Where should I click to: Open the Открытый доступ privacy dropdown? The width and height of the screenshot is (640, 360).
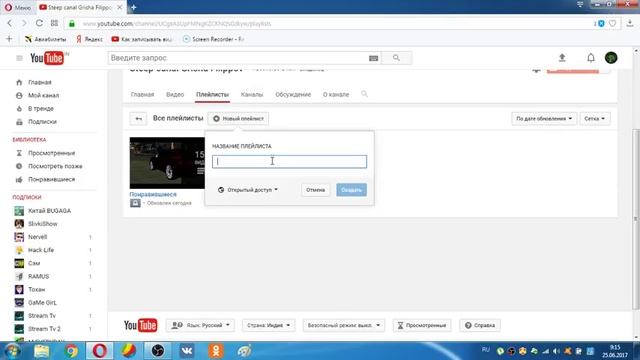point(248,190)
